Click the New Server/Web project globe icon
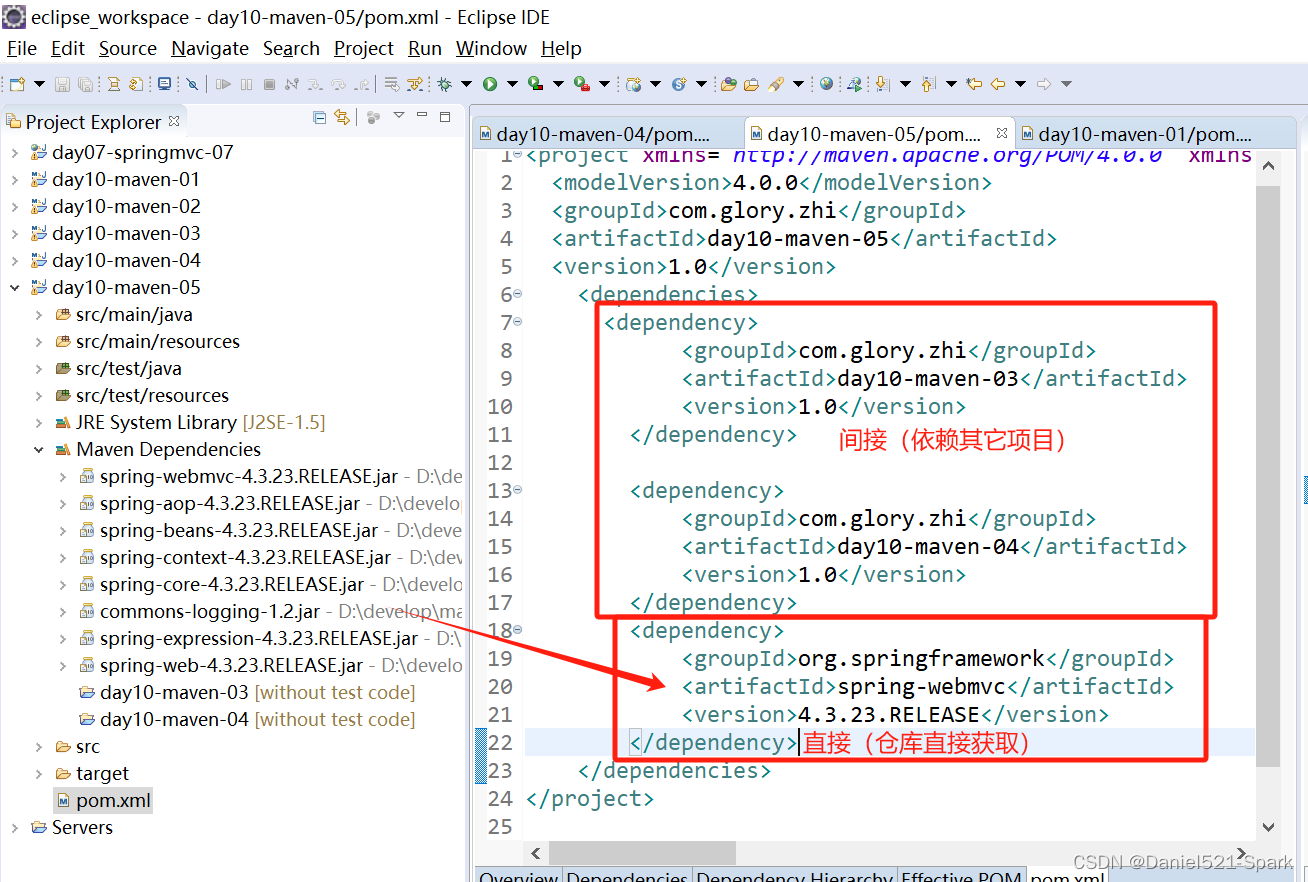Screen dimensions: 1308x882 (633, 84)
